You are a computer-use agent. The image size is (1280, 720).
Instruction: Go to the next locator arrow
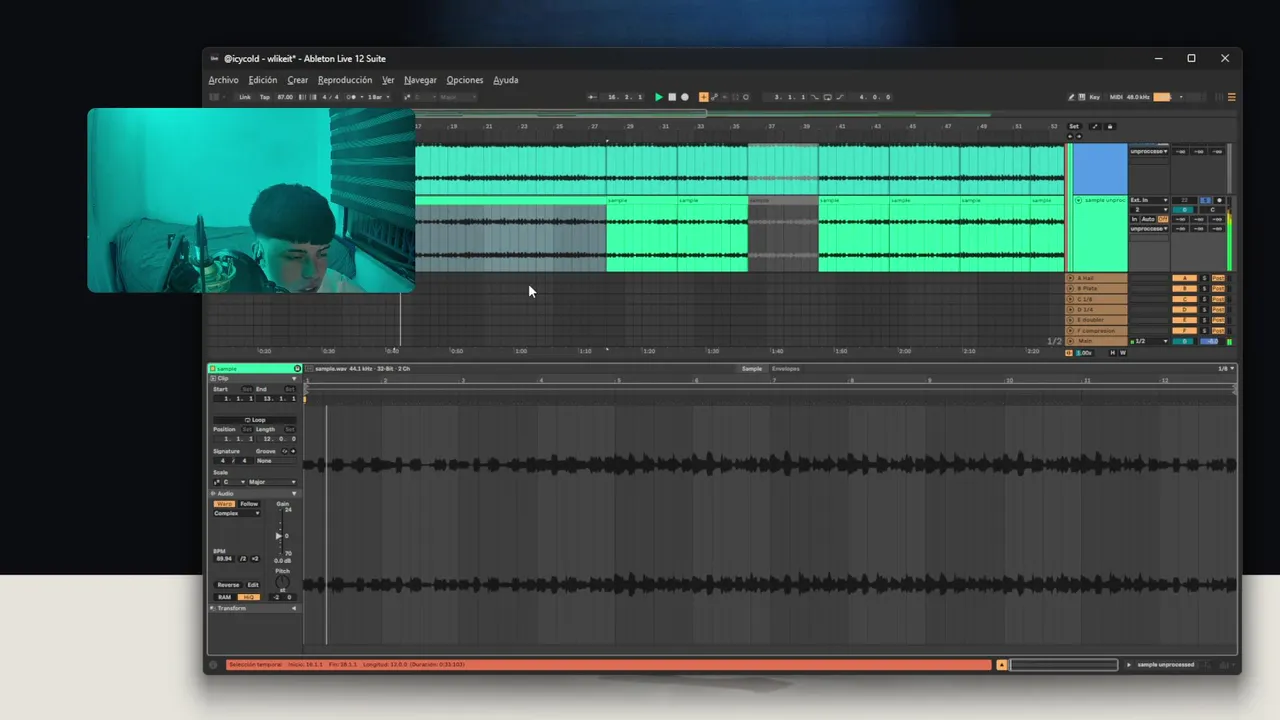(1079, 136)
